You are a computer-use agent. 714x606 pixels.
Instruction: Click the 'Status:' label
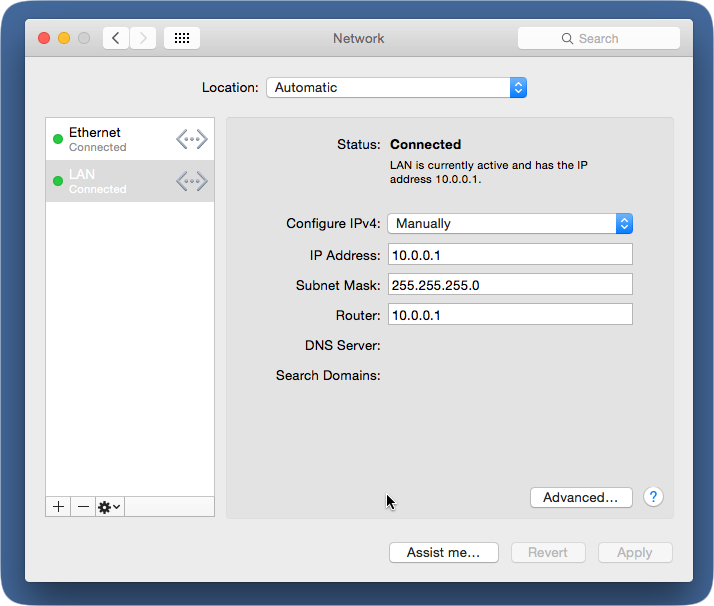(x=358, y=144)
